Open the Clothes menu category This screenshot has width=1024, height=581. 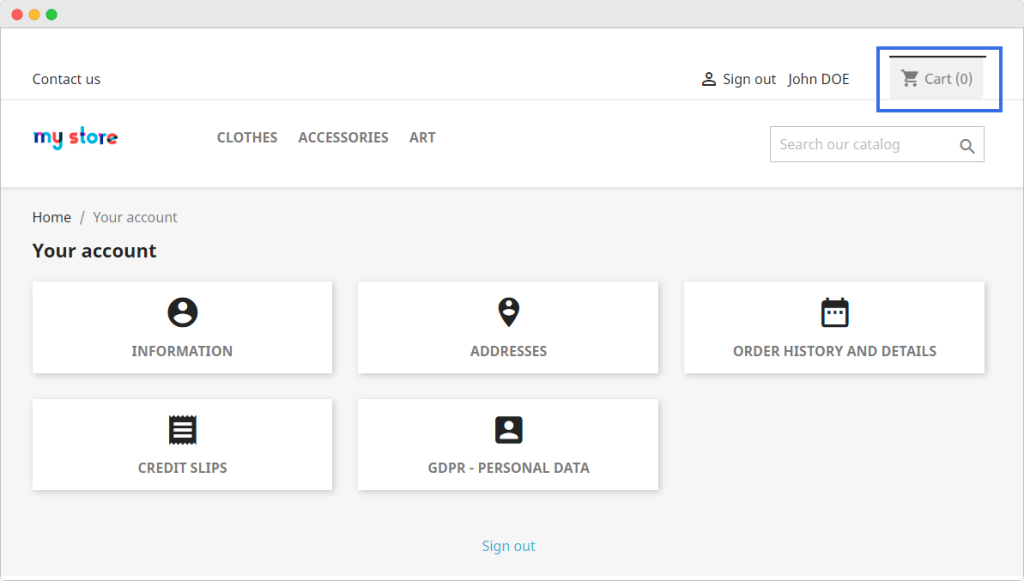(247, 138)
